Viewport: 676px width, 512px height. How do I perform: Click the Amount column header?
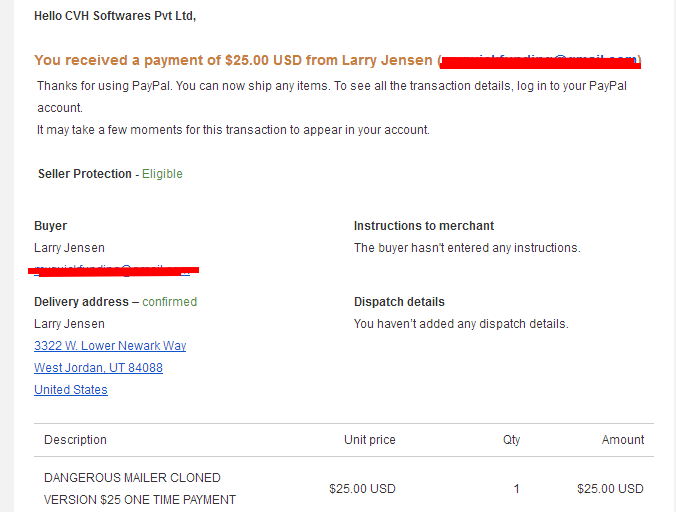(x=623, y=440)
